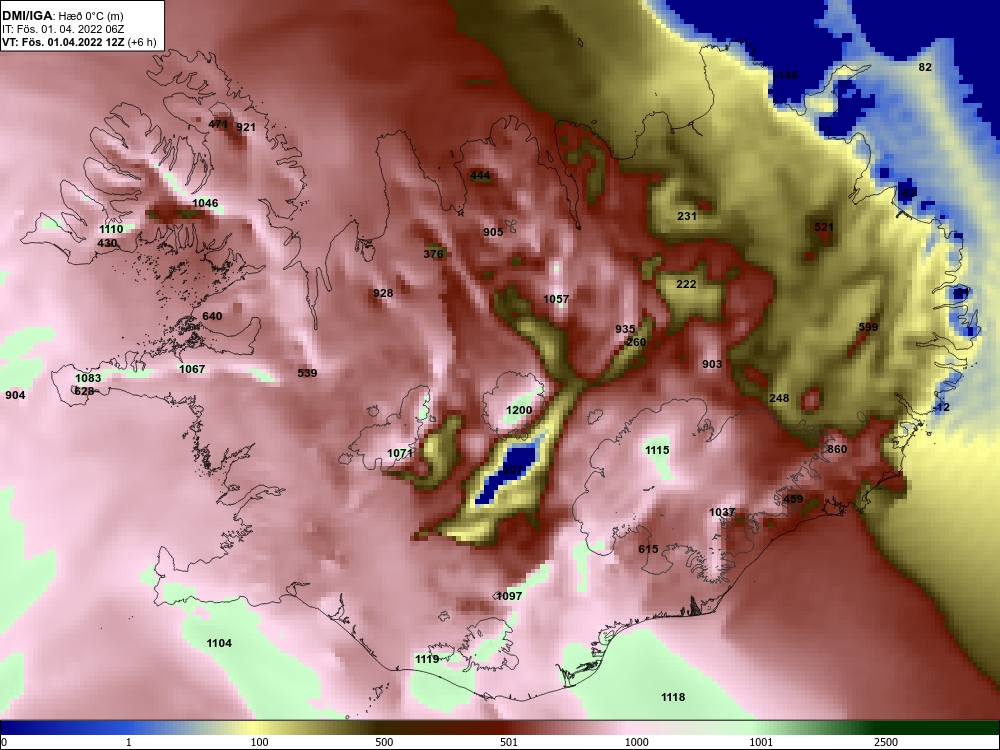The image size is (1000, 750).
Task: Click the map value 222
Action: click(x=686, y=284)
